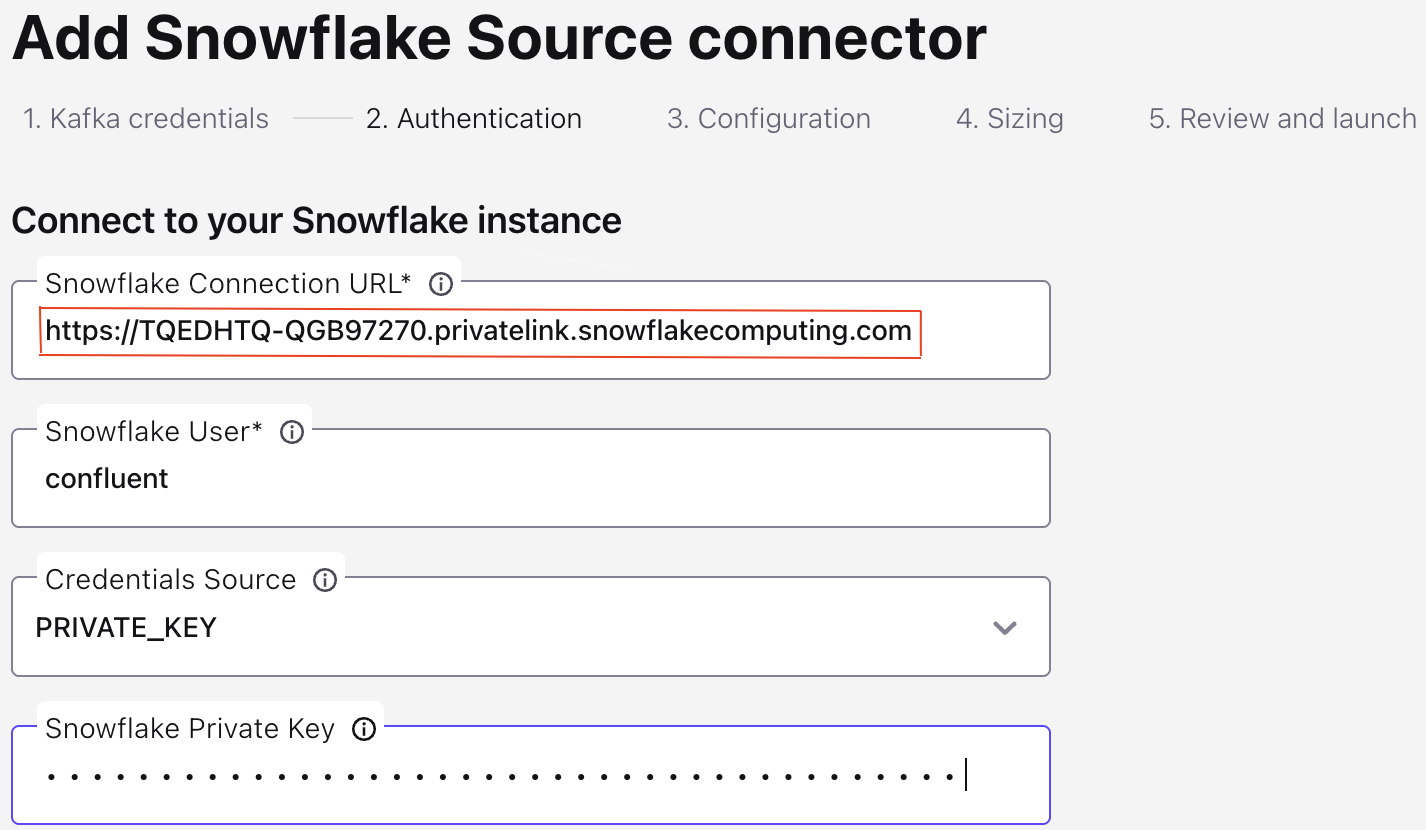Click the dropdown arrow in Credentials Source field
This screenshot has height=830, width=1426.
[1004, 628]
